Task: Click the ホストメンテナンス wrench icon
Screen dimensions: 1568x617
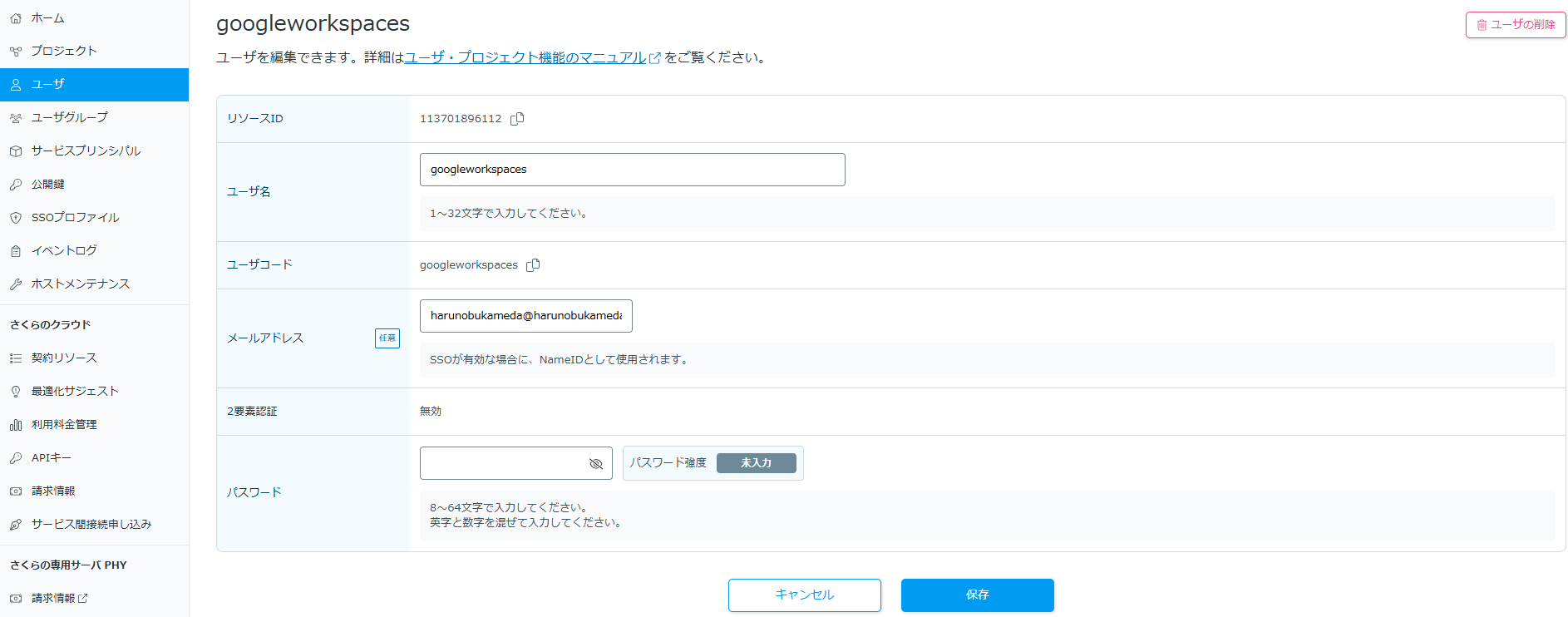Action: (x=16, y=284)
